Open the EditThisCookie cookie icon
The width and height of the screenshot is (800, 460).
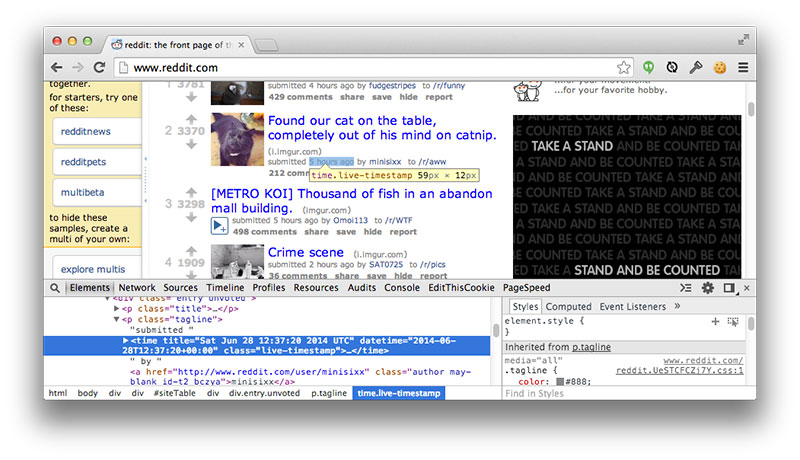click(719, 67)
